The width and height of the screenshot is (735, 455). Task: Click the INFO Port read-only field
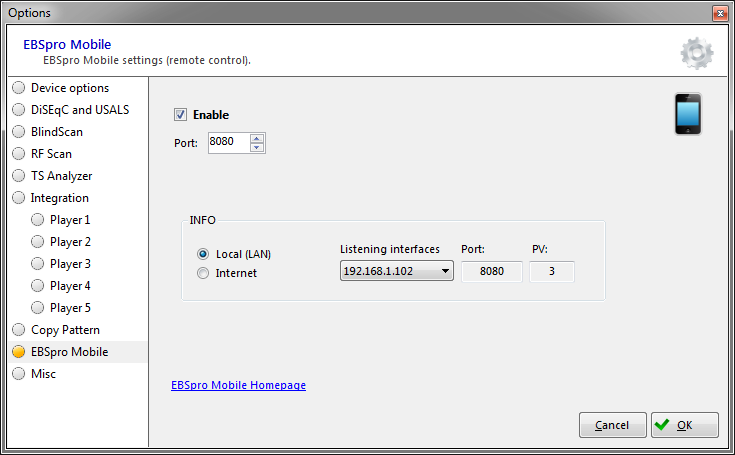492,271
